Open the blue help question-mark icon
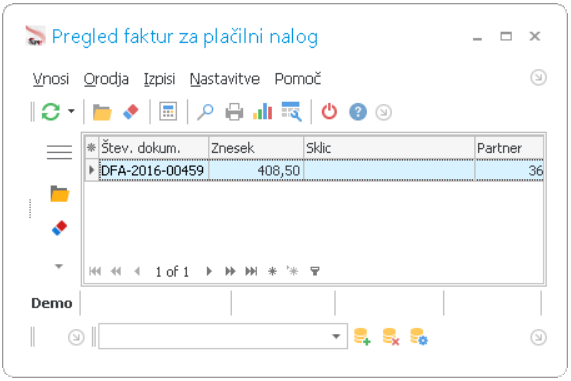Image resolution: width=571 pixels, height=381 pixels. click(358, 112)
